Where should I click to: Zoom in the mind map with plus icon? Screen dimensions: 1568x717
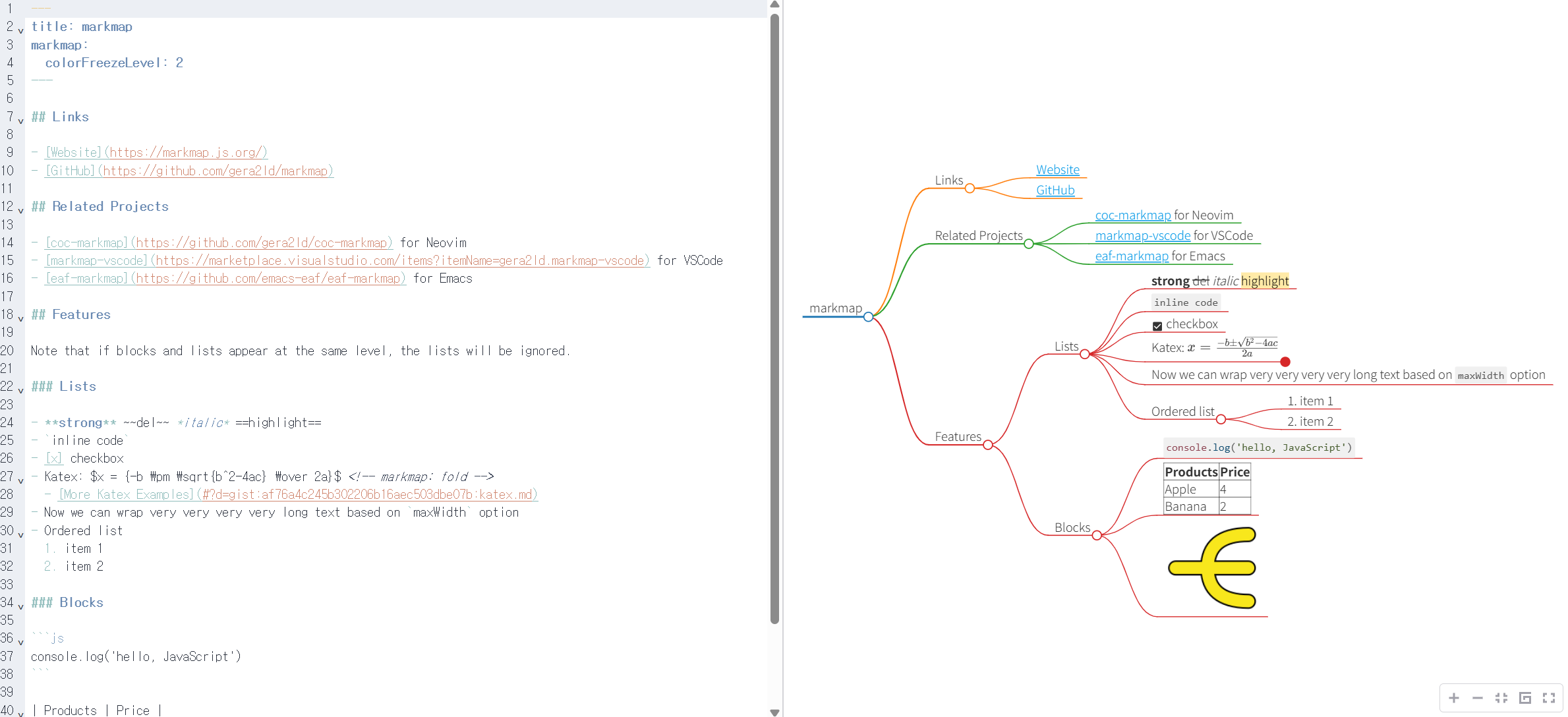click(x=1454, y=698)
